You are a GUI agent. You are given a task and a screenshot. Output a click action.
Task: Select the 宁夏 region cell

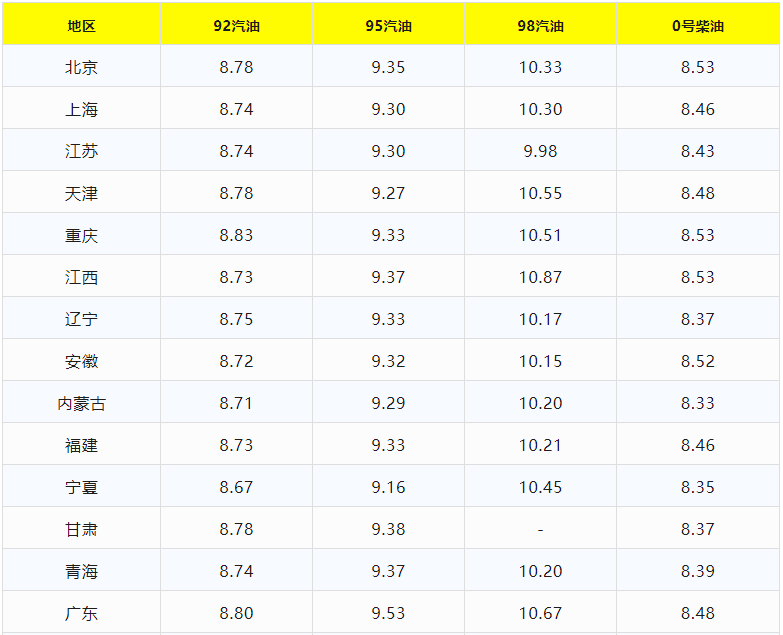[81, 487]
